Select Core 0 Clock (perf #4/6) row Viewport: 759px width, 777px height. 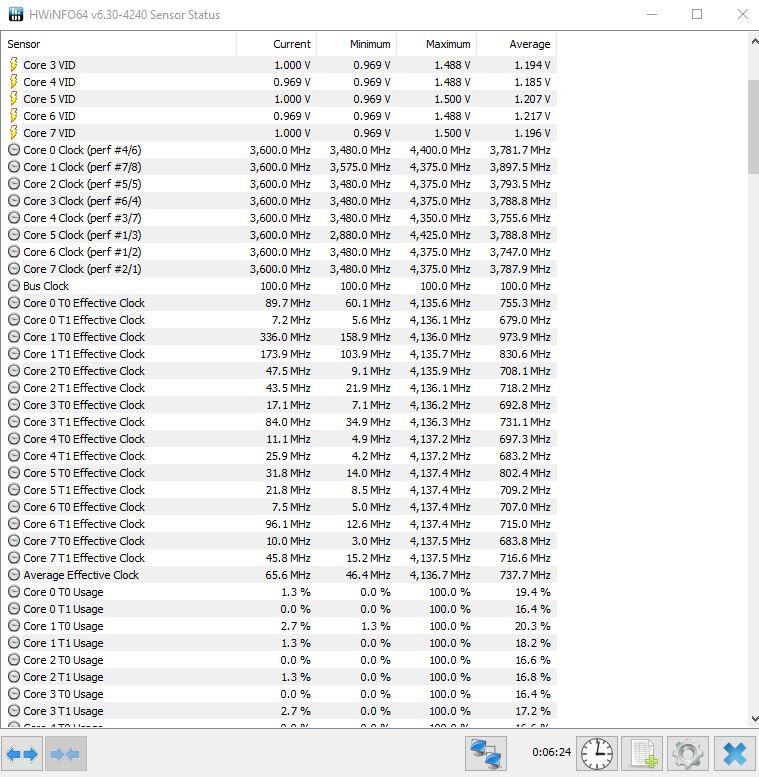279,150
